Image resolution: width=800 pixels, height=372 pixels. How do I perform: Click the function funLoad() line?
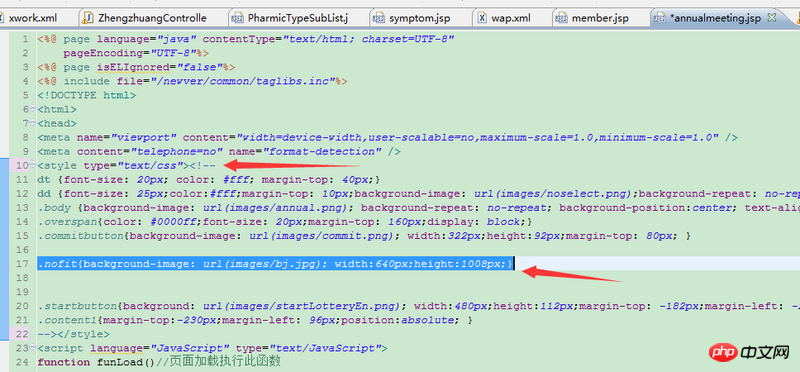[159, 362]
